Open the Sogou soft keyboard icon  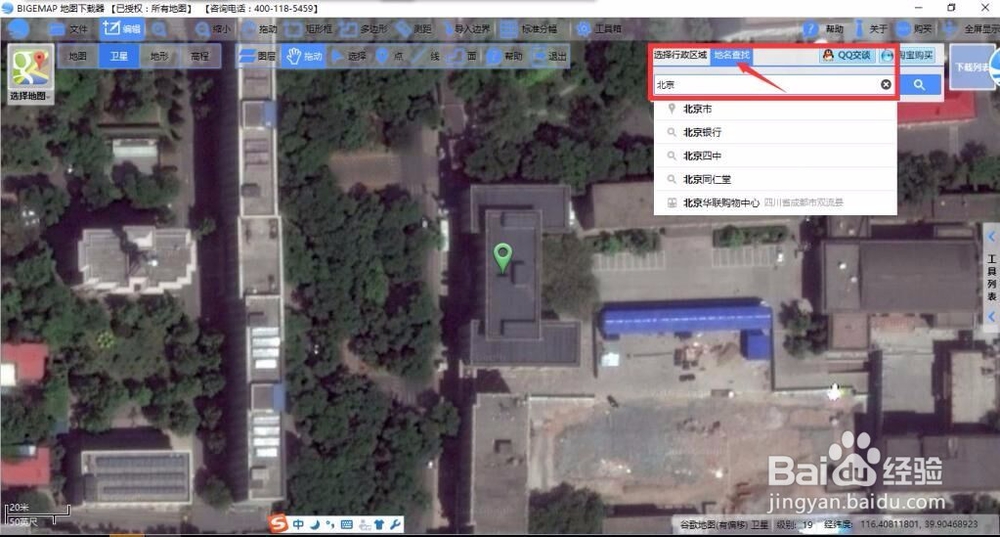coord(347,524)
